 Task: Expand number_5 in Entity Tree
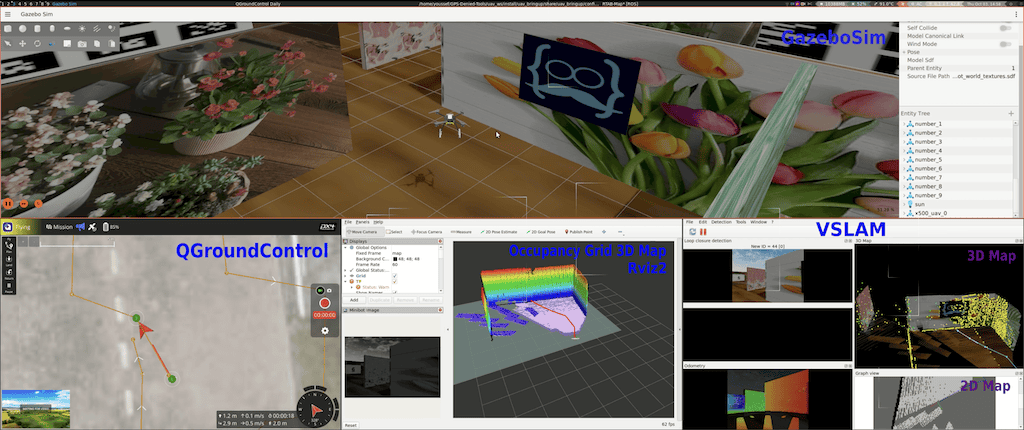point(904,159)
